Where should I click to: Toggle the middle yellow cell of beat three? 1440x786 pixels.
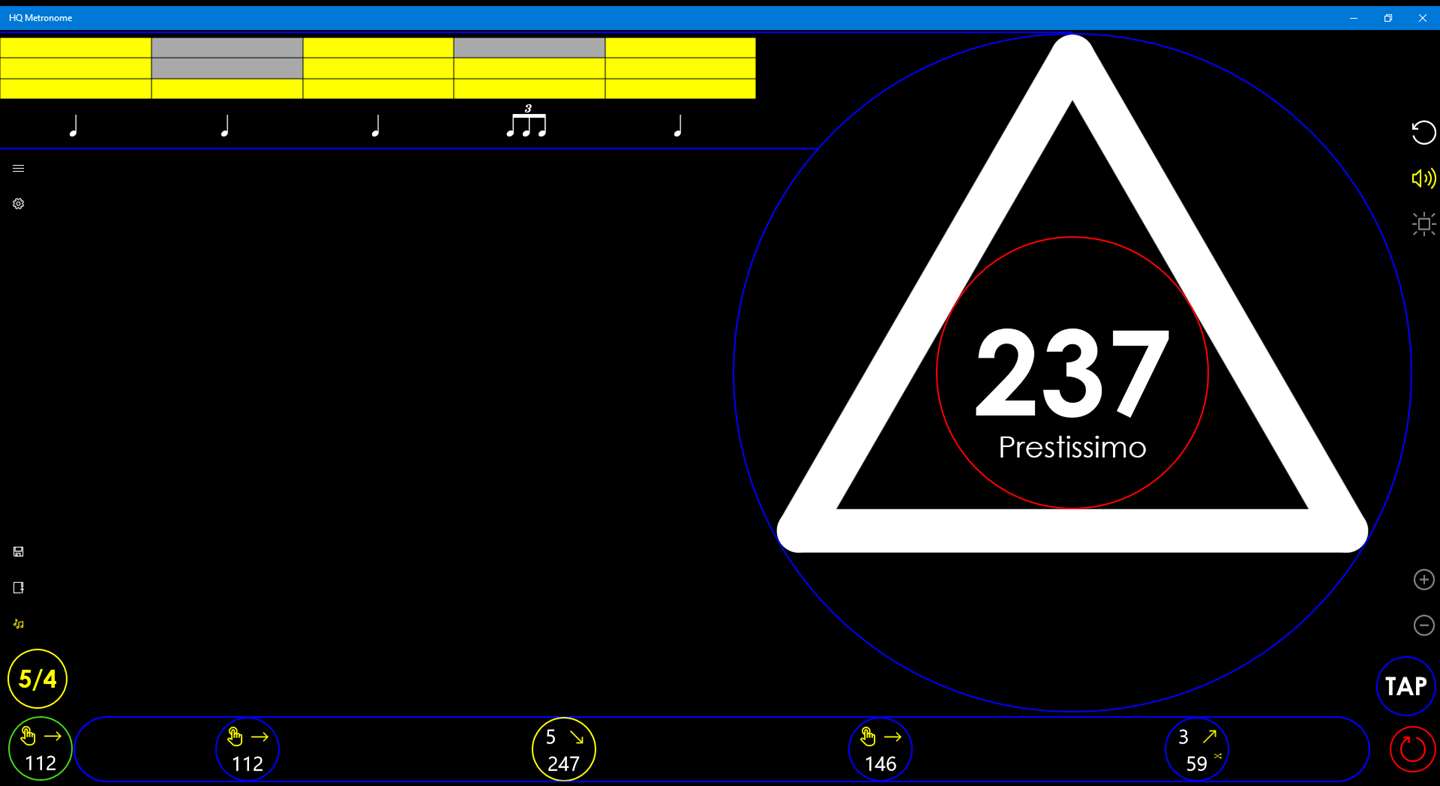pos(378,68)
